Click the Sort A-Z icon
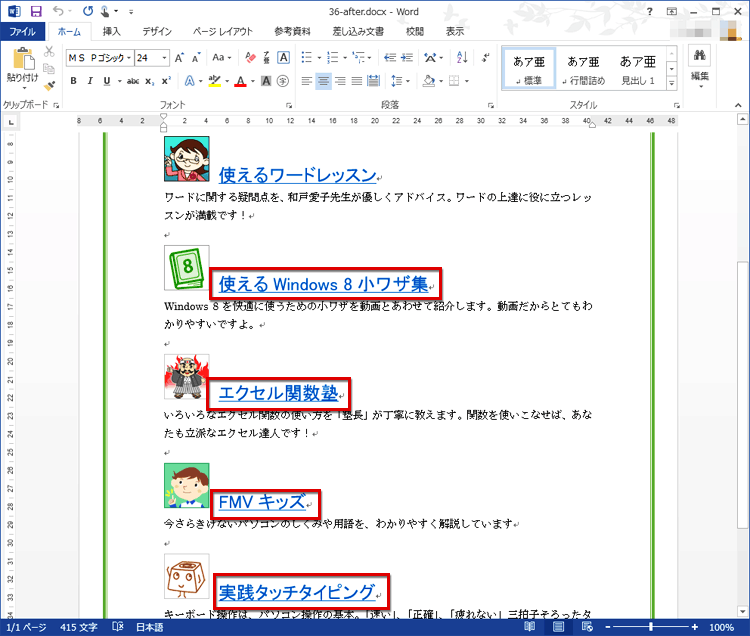 [462, 58]
